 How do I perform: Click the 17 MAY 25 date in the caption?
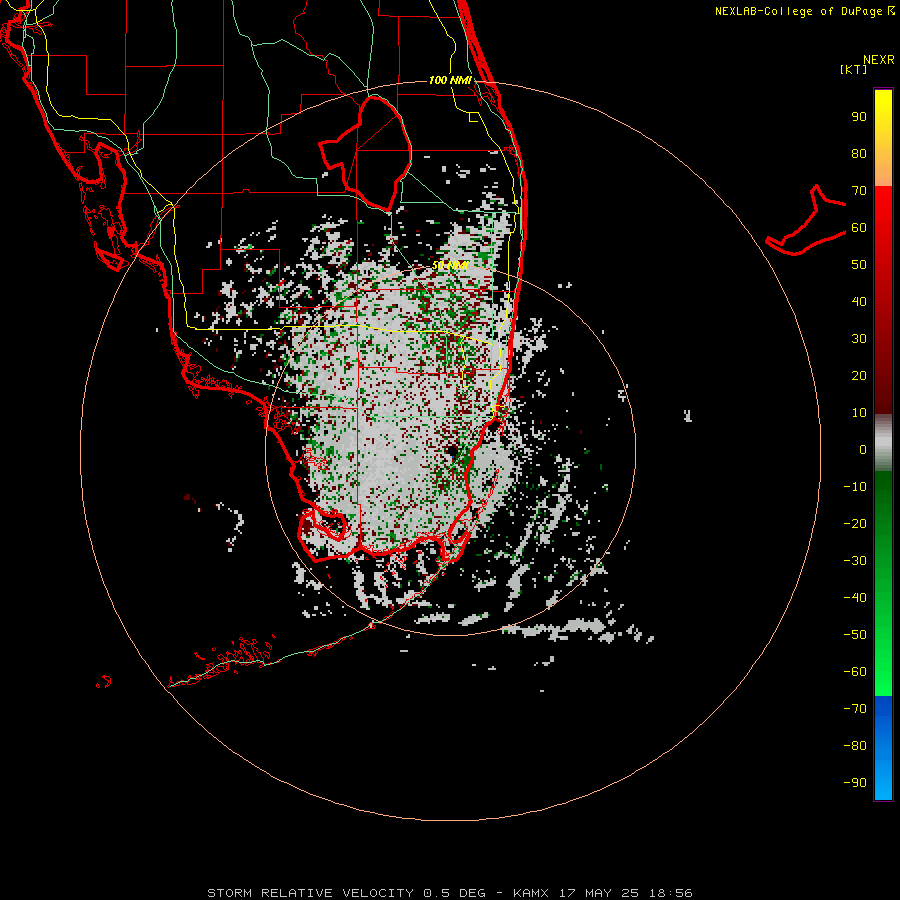[x=599, y=893]
